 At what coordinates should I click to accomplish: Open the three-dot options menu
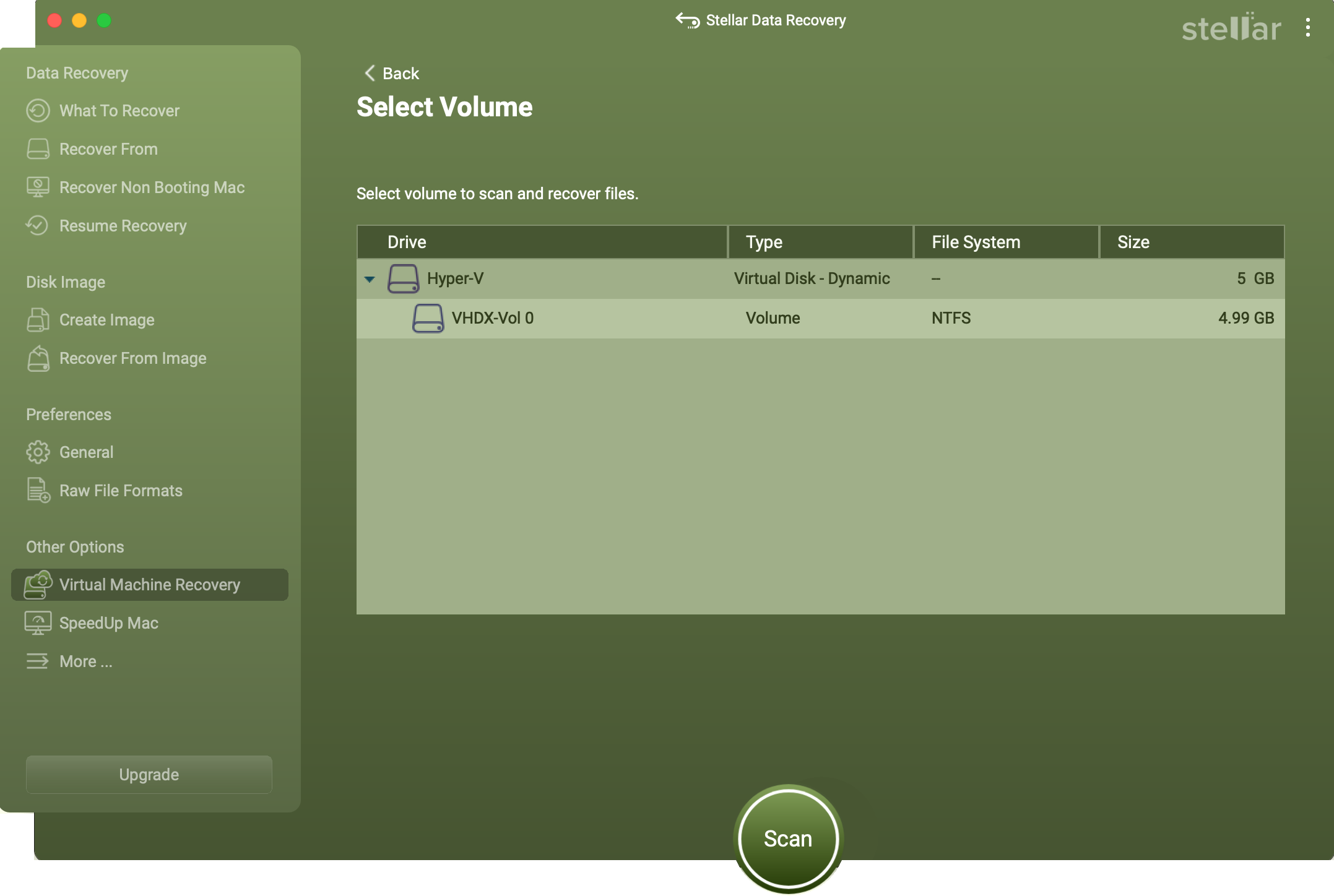pos(1307,27)
